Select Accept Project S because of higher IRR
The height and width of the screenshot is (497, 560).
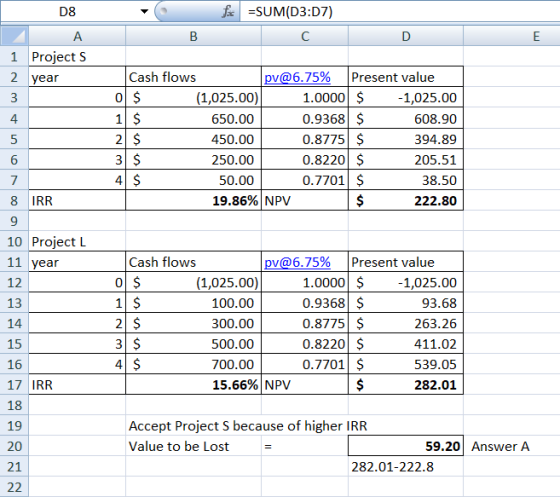click(248, 426)
